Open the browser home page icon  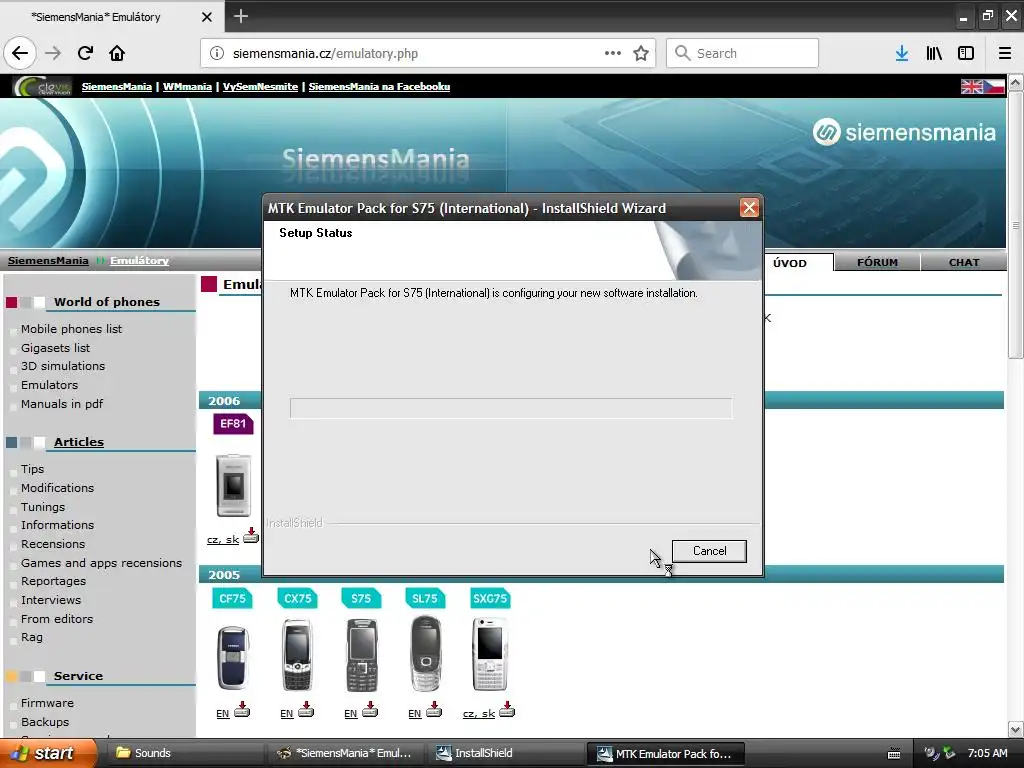point(117,53)
